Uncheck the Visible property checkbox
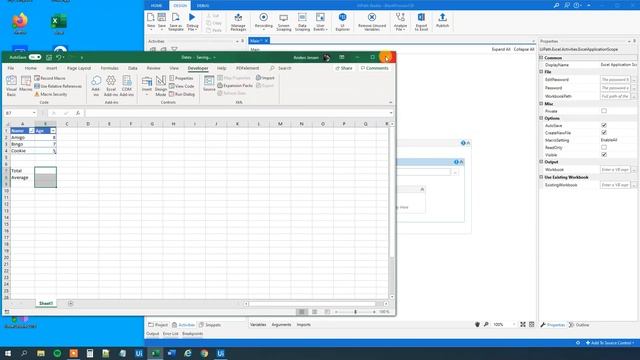This screenshot has height=360, width=640. 604,155
